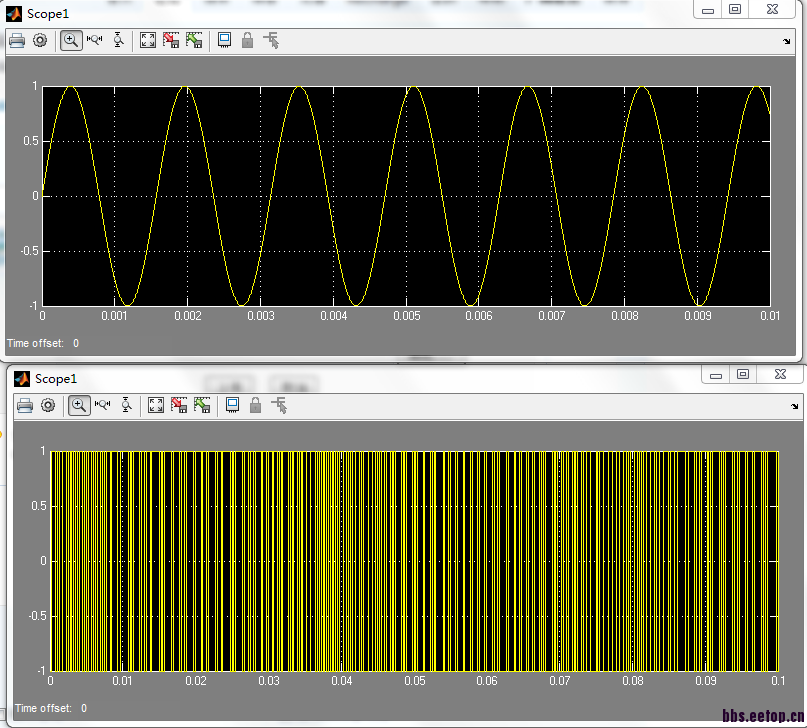Viewport: 807px width, 728px height.
Task: Click dock arrow at bottom scope toolbar right
Action: click(794, 406)
